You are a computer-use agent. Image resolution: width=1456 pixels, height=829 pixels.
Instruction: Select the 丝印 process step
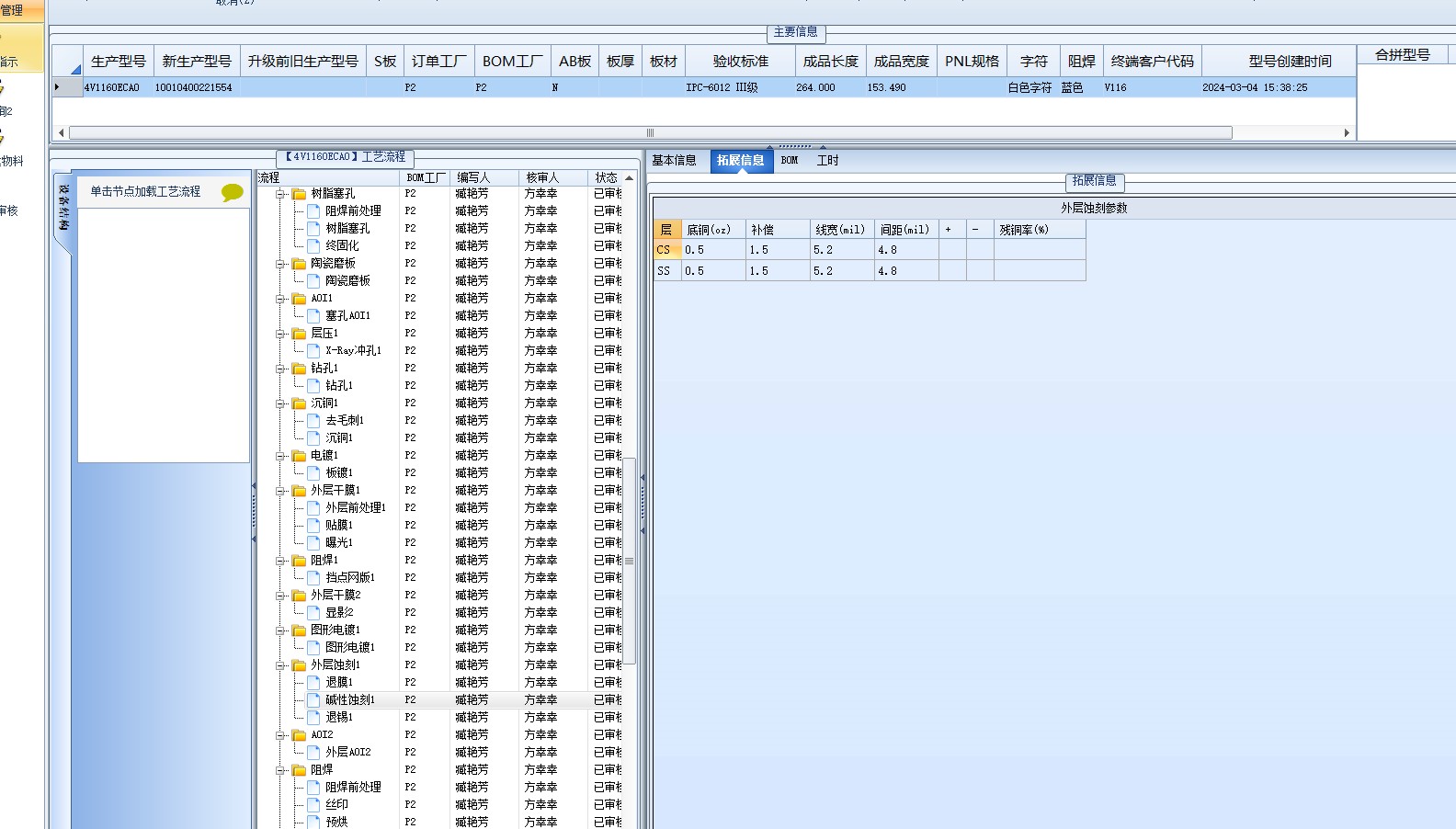(337, 805)
